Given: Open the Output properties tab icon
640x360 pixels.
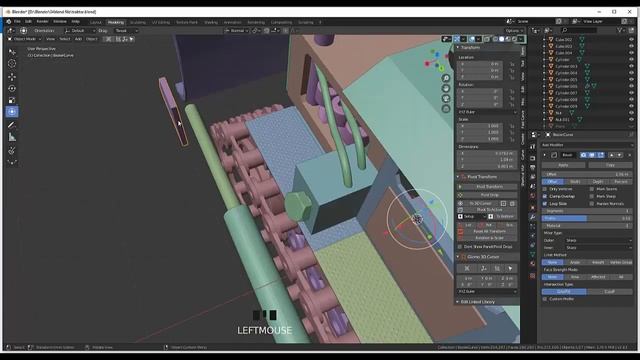Looking at the screenshot, I should pyautogui.click(x=532, y=168).
